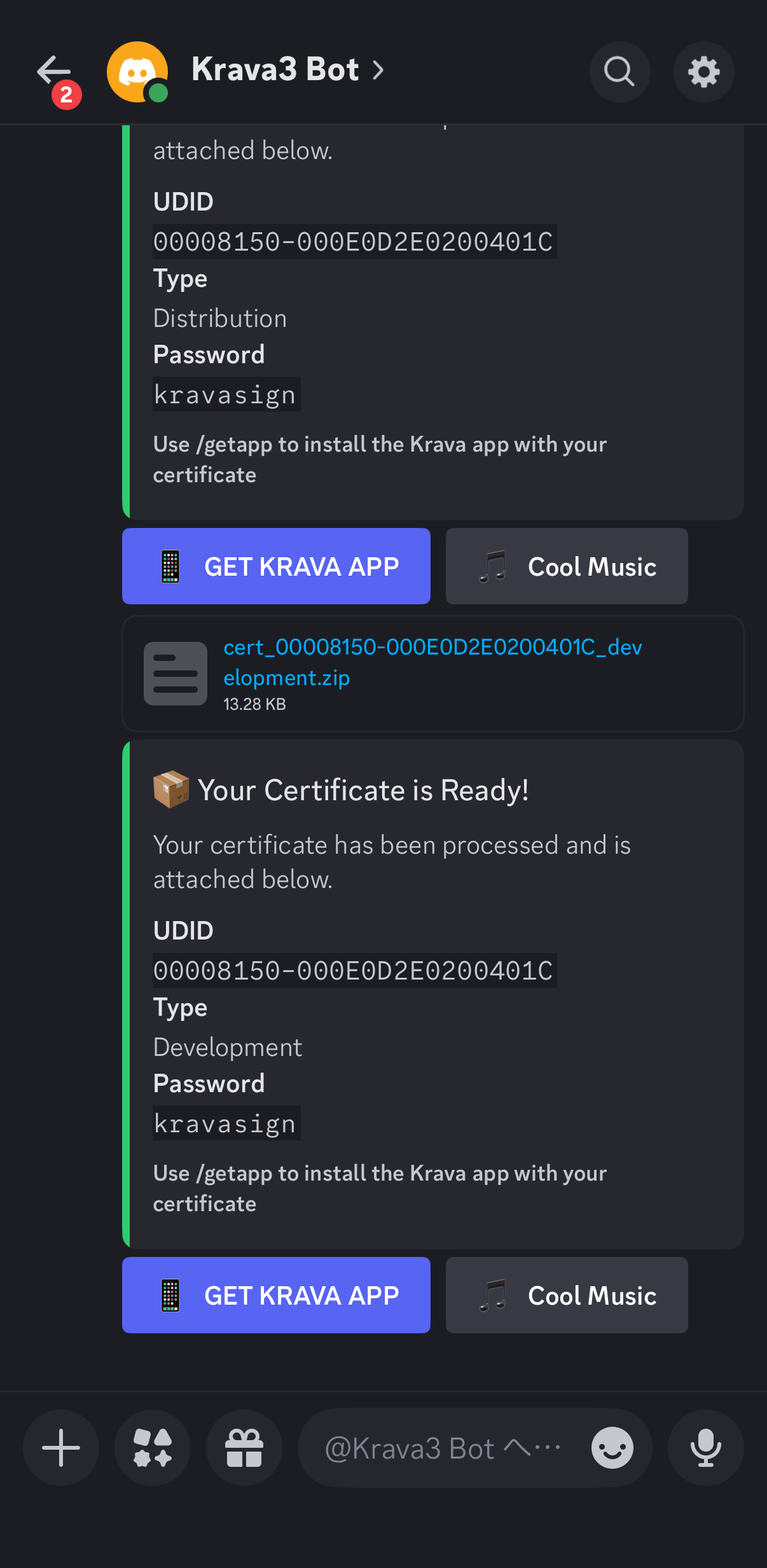The image size is (767, 1568).
Task: Open the cert development.zip file link
Action: pyautogui.click(x=432, y=662)
